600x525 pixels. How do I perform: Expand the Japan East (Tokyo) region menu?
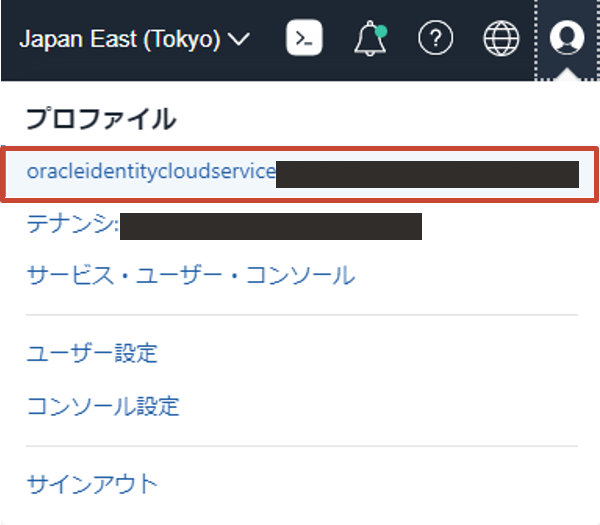(x=120, y=40)
